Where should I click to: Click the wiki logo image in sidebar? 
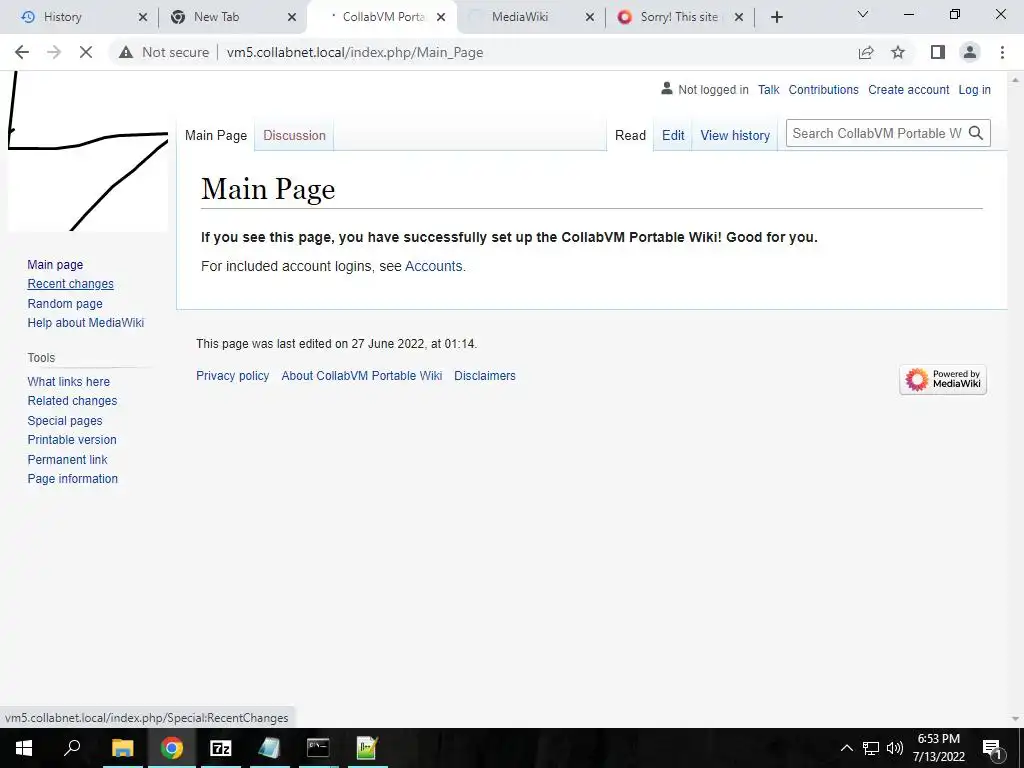pyautogui.click(x=88, y=152)
